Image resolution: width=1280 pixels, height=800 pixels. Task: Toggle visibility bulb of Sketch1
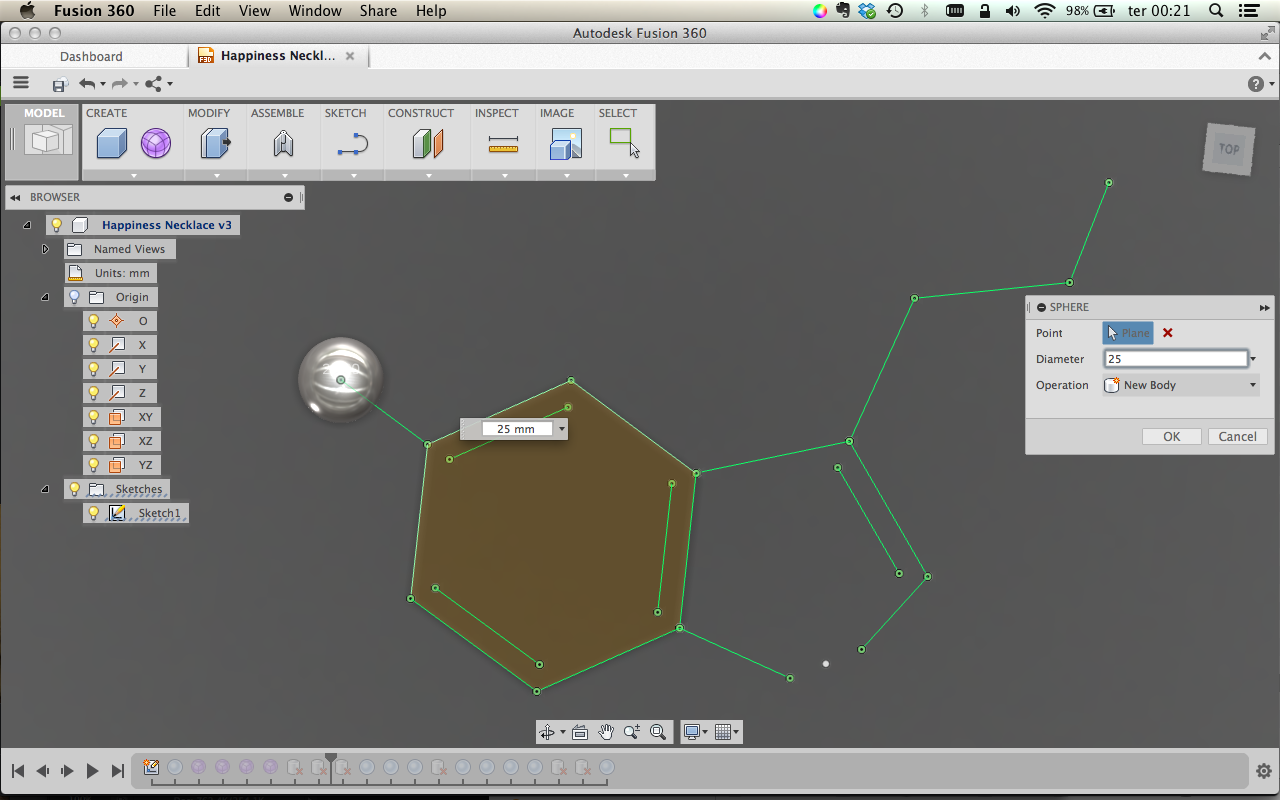(x=94, y=513)
